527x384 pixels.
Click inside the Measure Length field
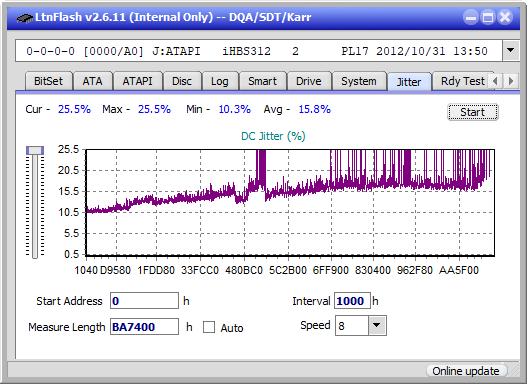click(145, 327)
